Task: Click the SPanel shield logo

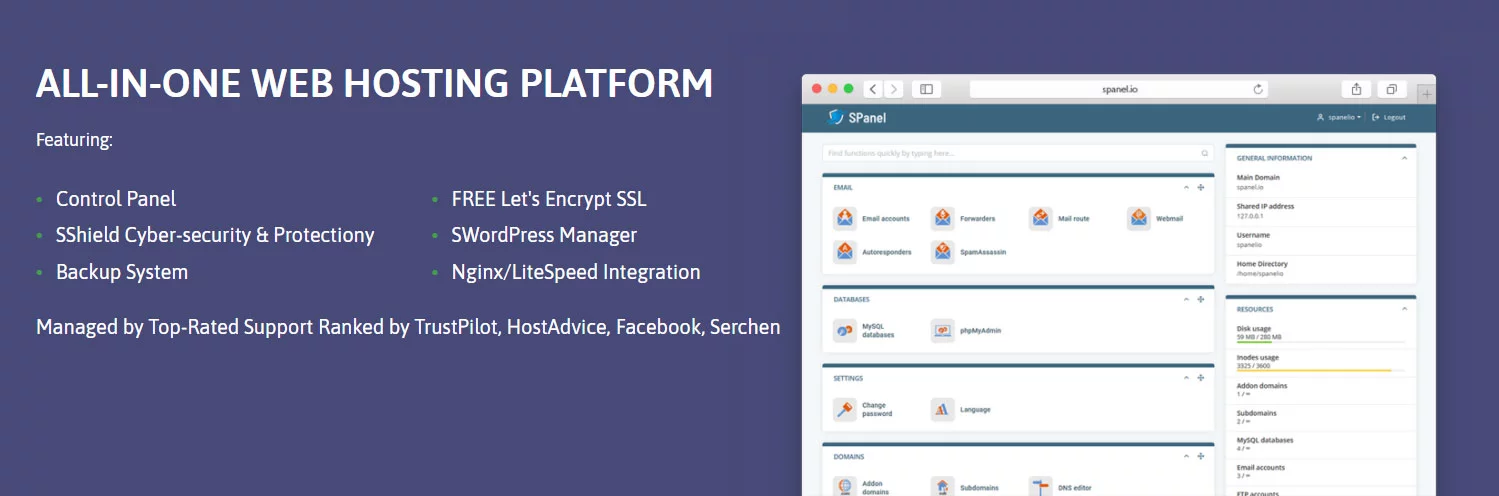Action: [x=837, y=117]
